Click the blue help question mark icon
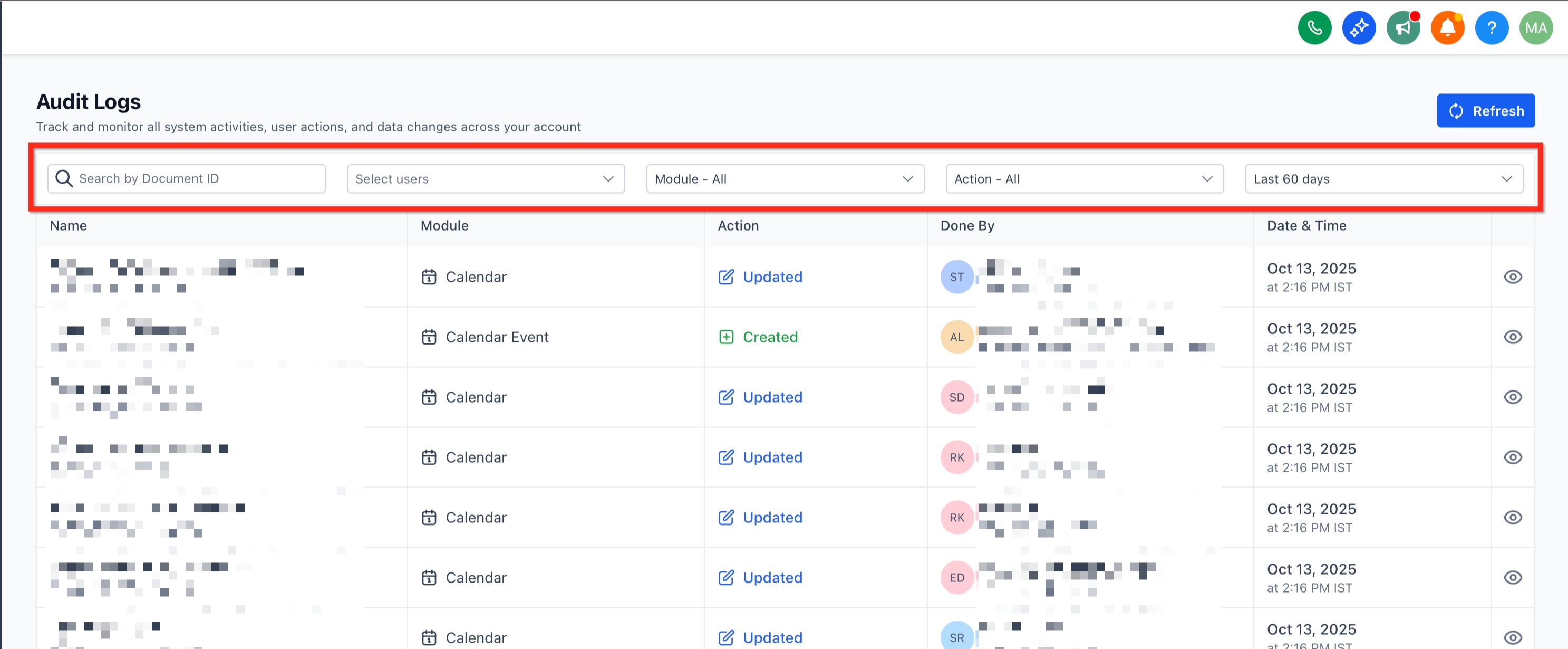The image size is (1568, 649). (1492, 27)
